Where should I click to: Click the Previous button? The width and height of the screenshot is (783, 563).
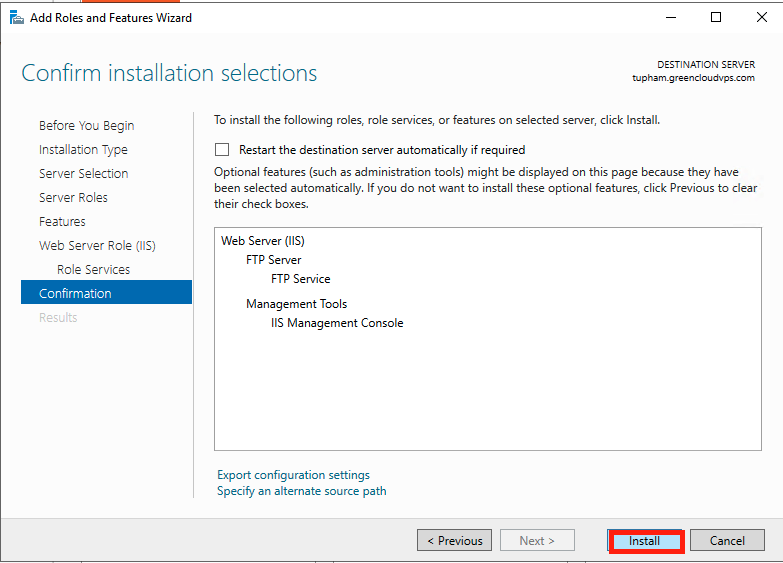pos(454,541)
